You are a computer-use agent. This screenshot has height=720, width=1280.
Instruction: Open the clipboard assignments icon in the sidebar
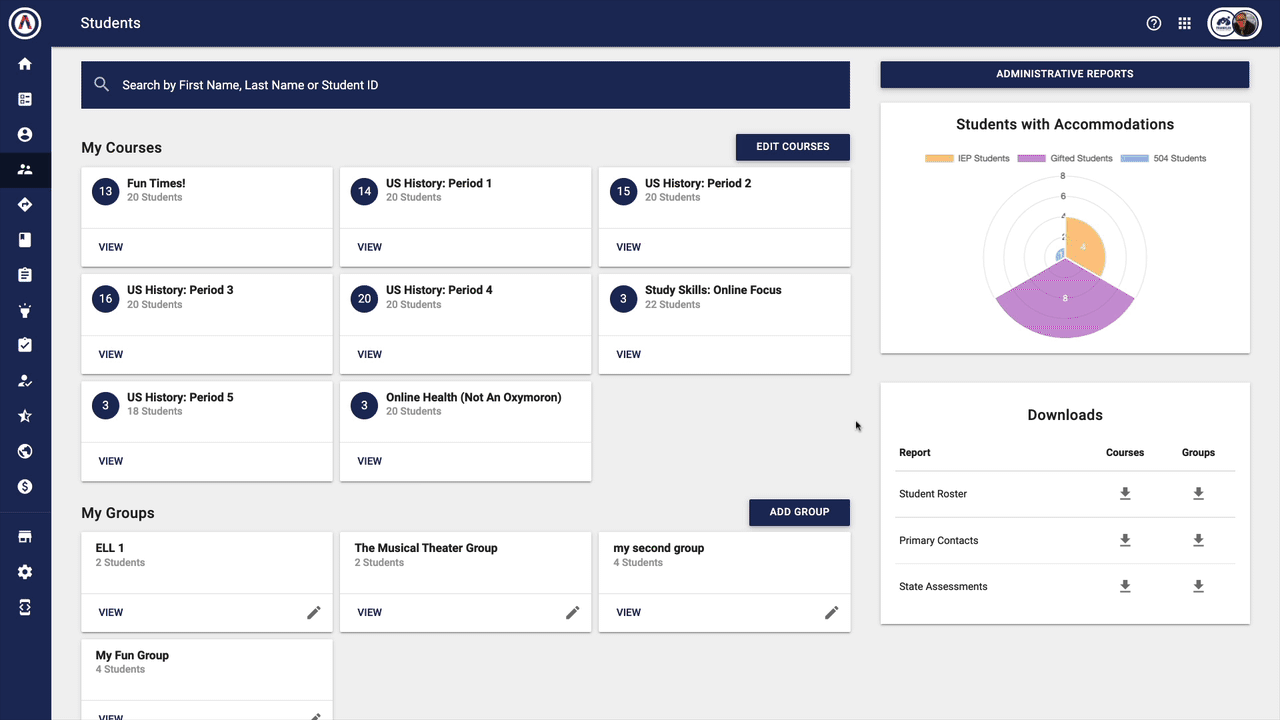tap(25, 275)
